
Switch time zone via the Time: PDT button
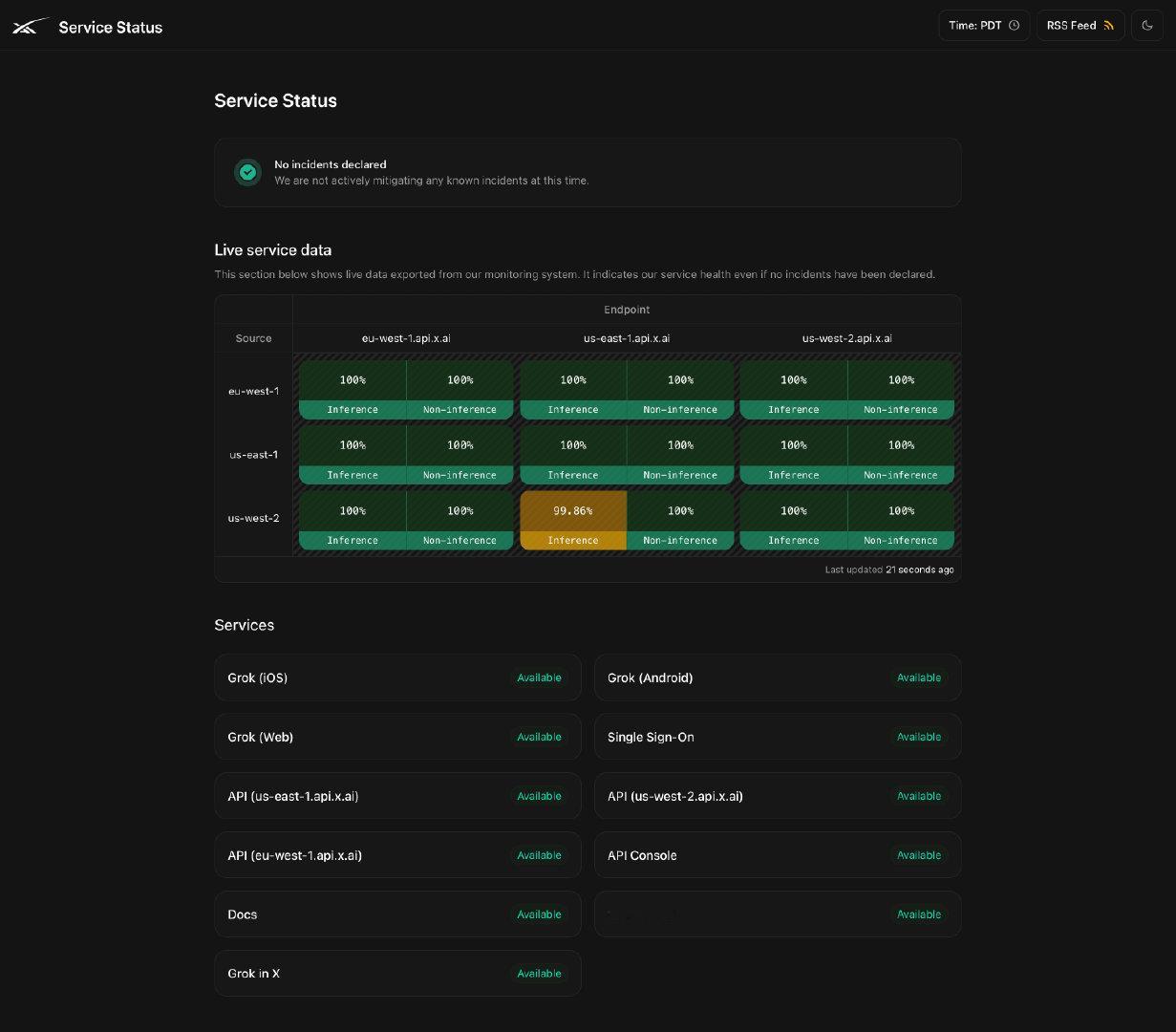[x=984, y=26]
